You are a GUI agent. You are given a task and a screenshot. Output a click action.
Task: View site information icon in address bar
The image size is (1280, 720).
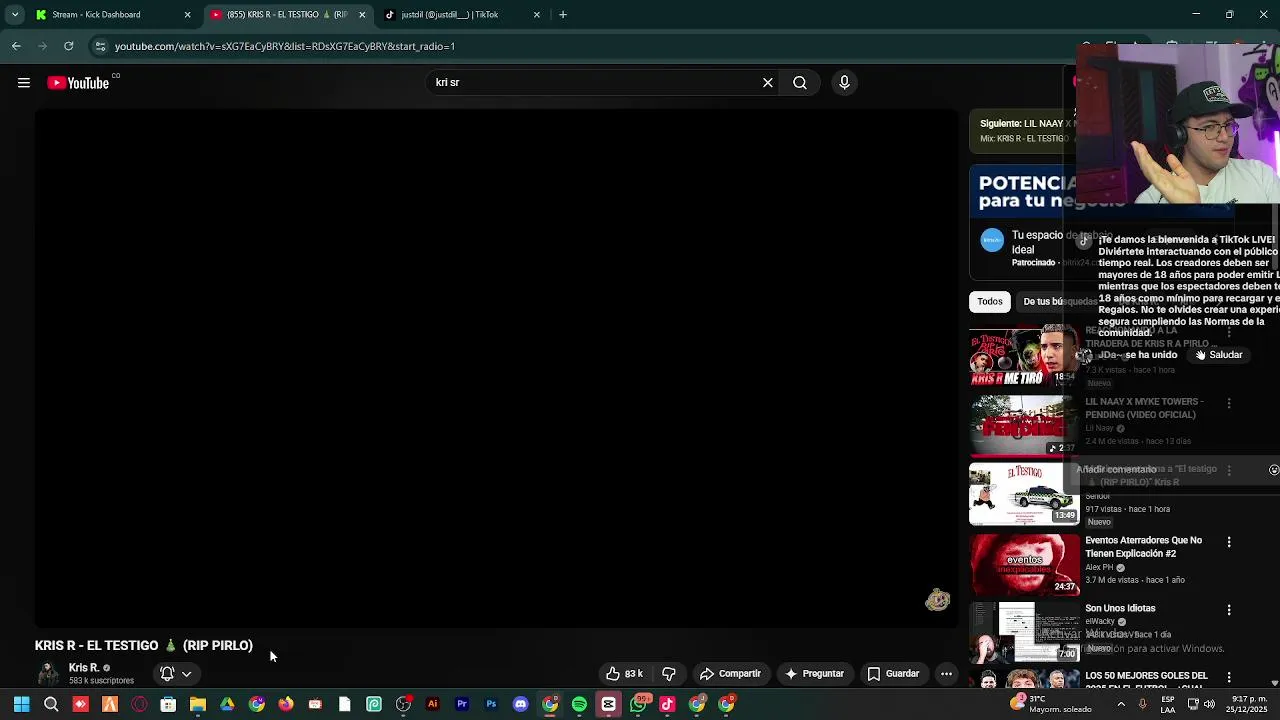[x=99, y=46]
